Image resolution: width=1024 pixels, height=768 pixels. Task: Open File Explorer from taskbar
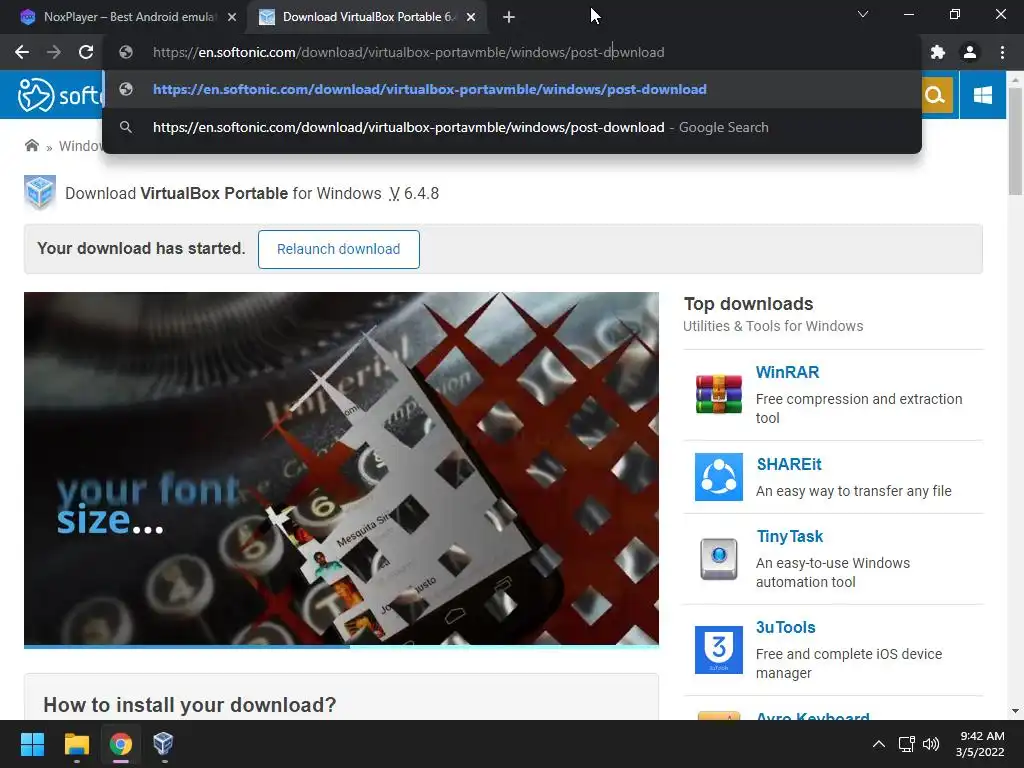coord(76,744)
